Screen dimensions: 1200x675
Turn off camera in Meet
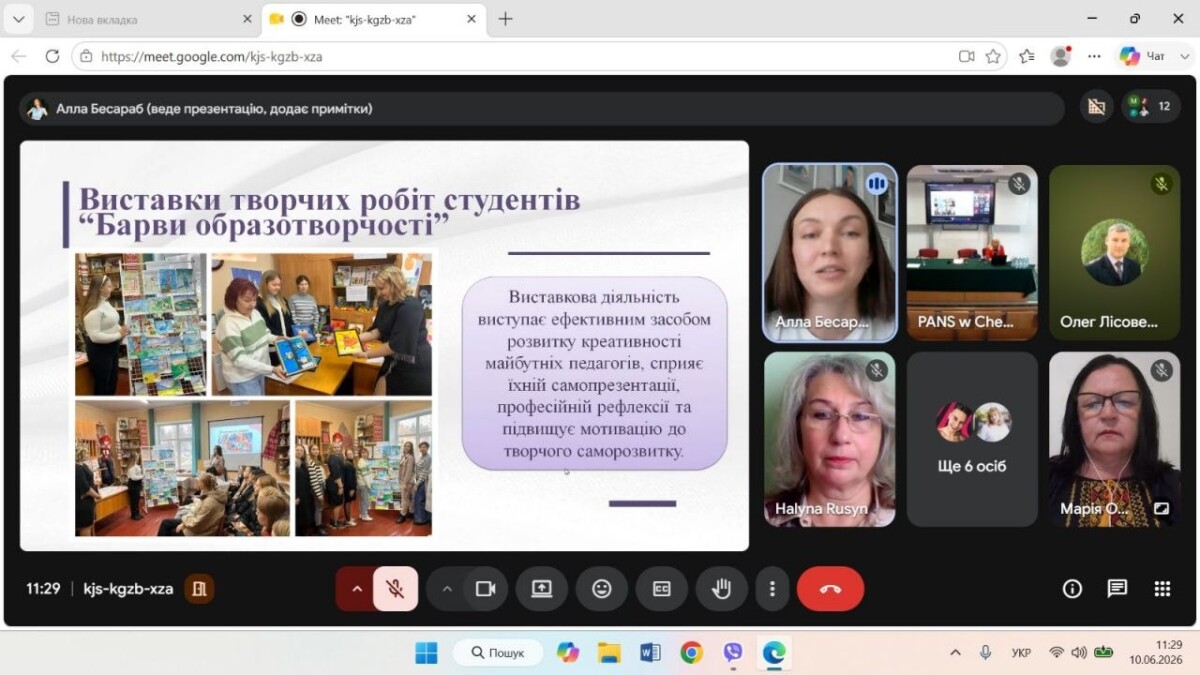(x=486, y=589)
